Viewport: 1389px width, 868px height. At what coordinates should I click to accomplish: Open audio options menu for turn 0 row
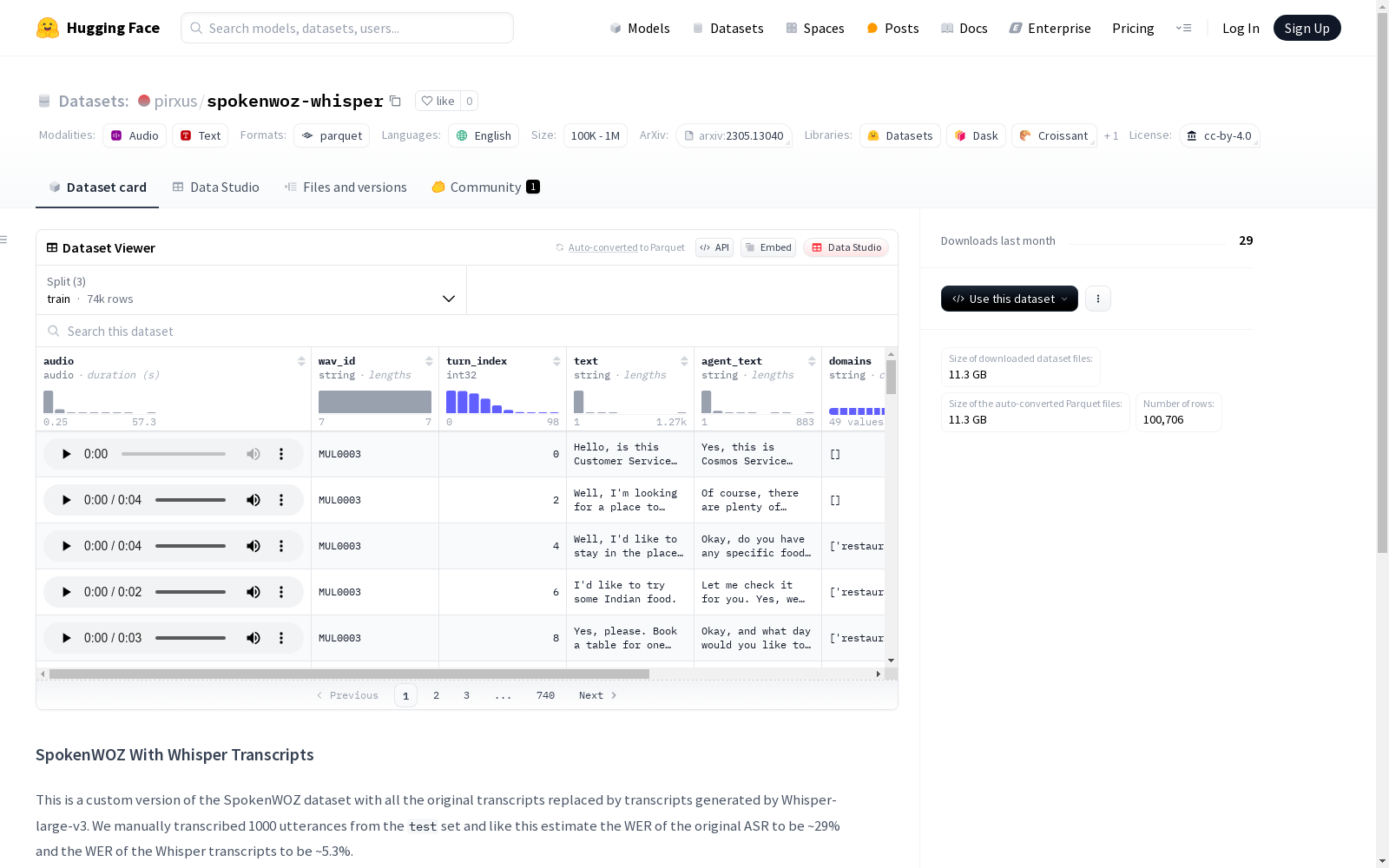click(281, 454)
